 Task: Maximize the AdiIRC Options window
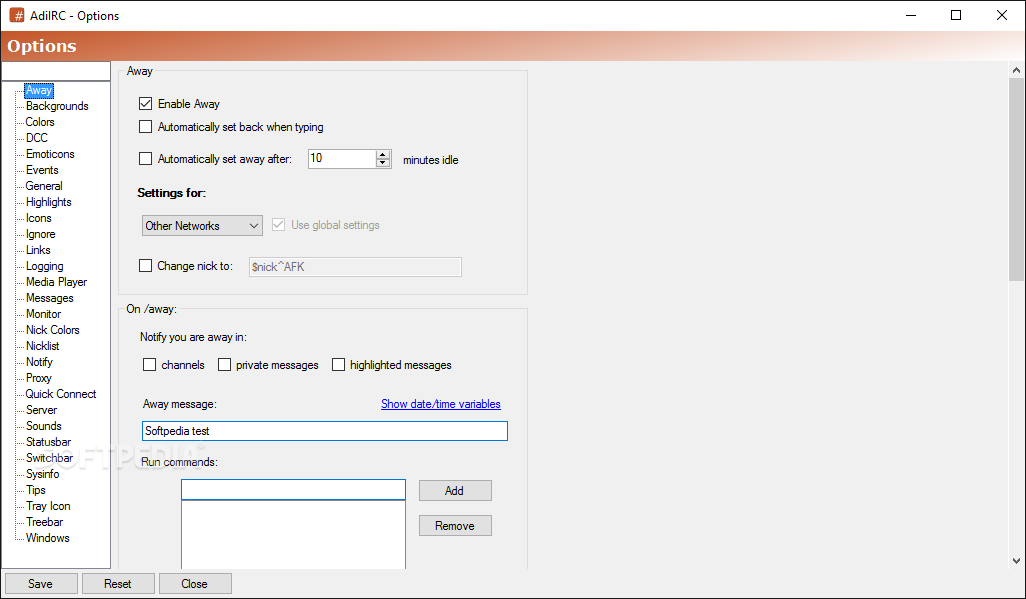[956, 15]
